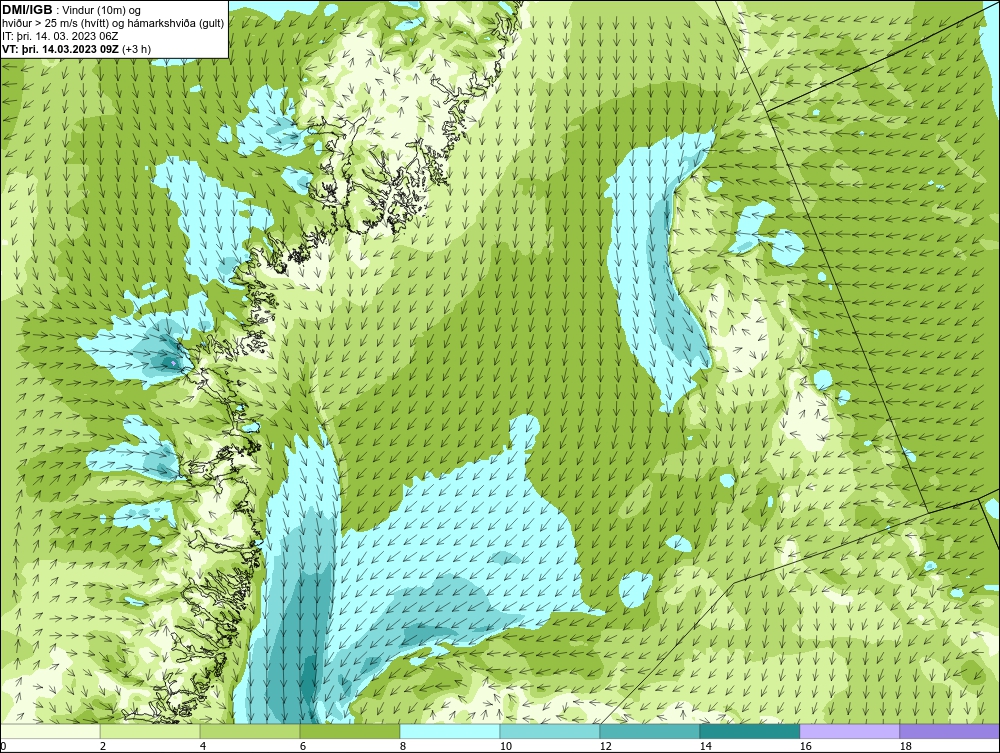Click the title line 'DMI/IGB : Vindur (10m) og'
The width and height of the screenshot is (1000, 753).
point(72,10)
